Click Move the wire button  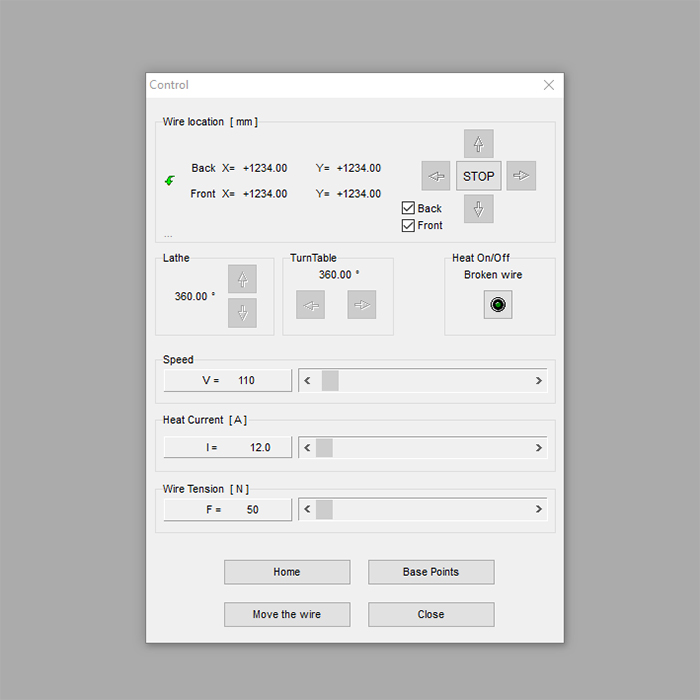click(287, 614)
